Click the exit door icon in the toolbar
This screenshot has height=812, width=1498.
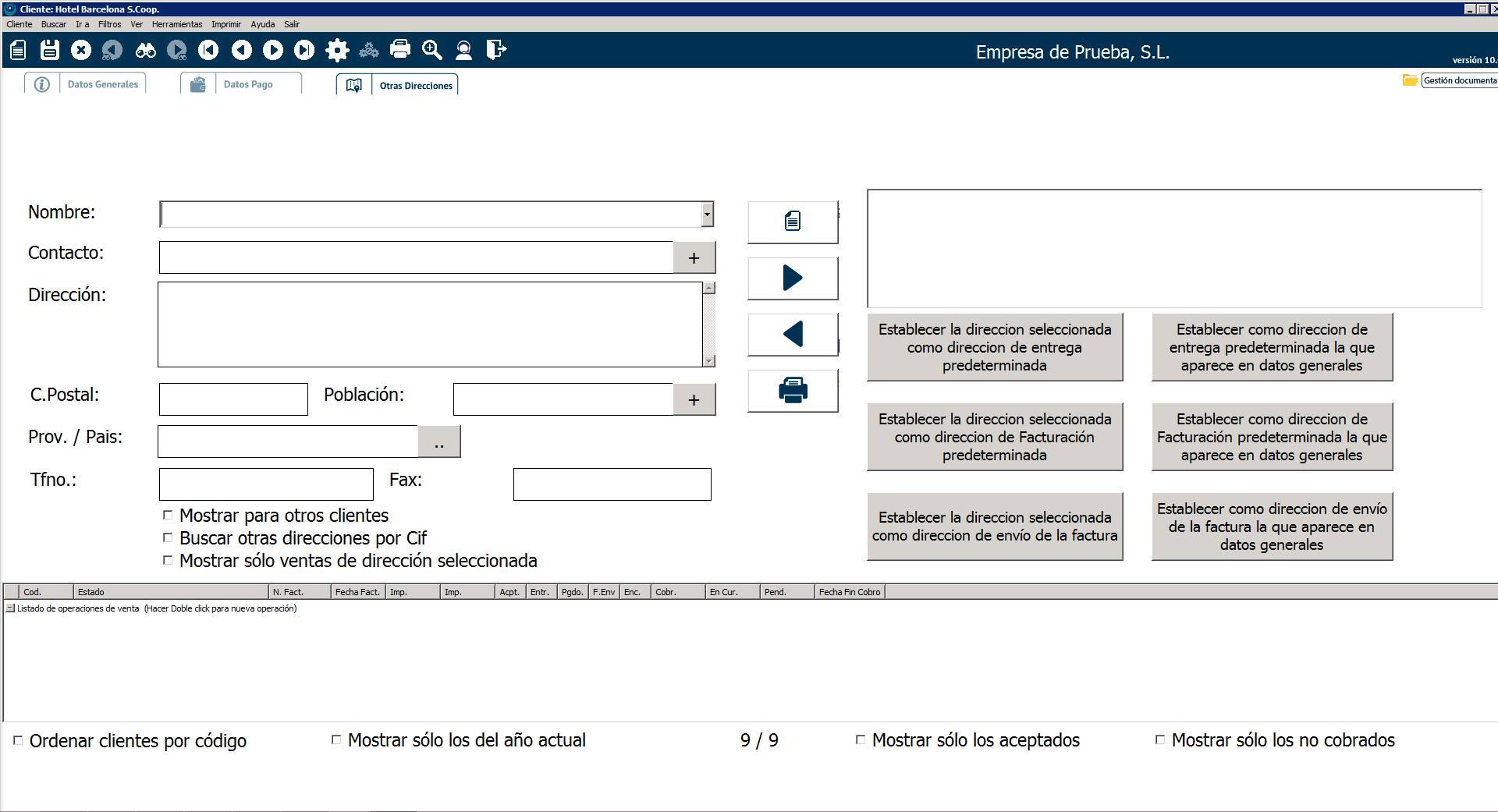496,51
